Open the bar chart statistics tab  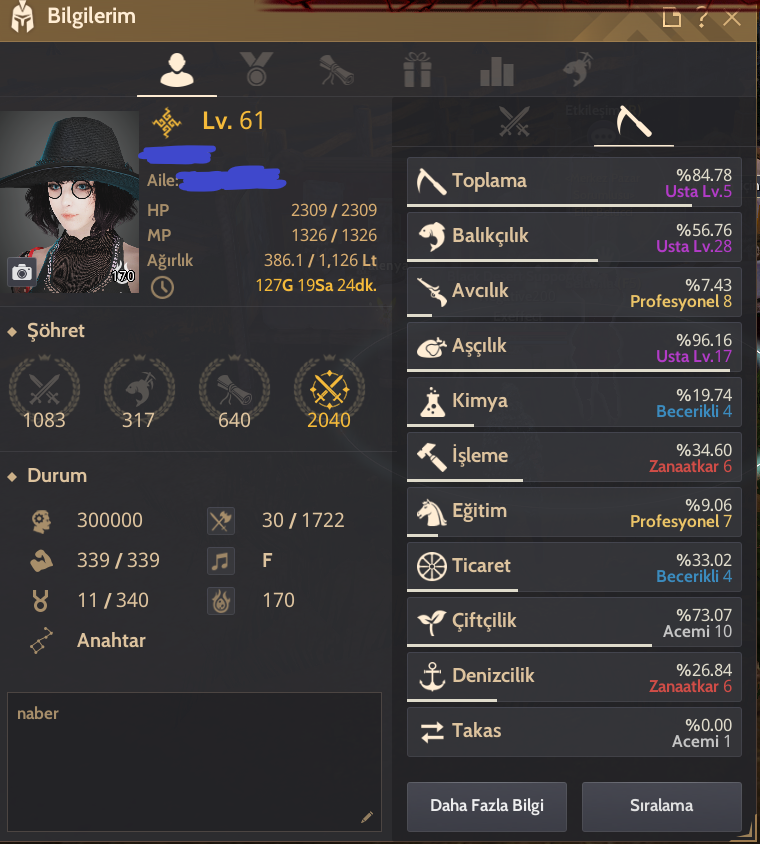tap(497, 71)
